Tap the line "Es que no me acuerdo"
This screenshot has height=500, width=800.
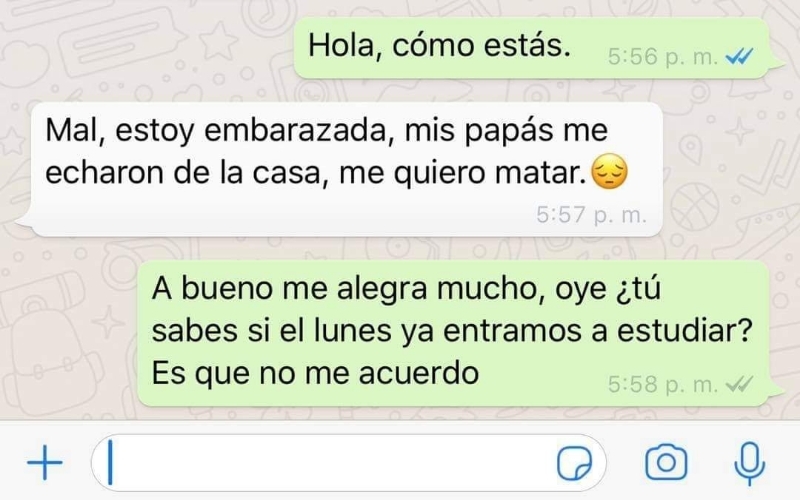[315, 373]
